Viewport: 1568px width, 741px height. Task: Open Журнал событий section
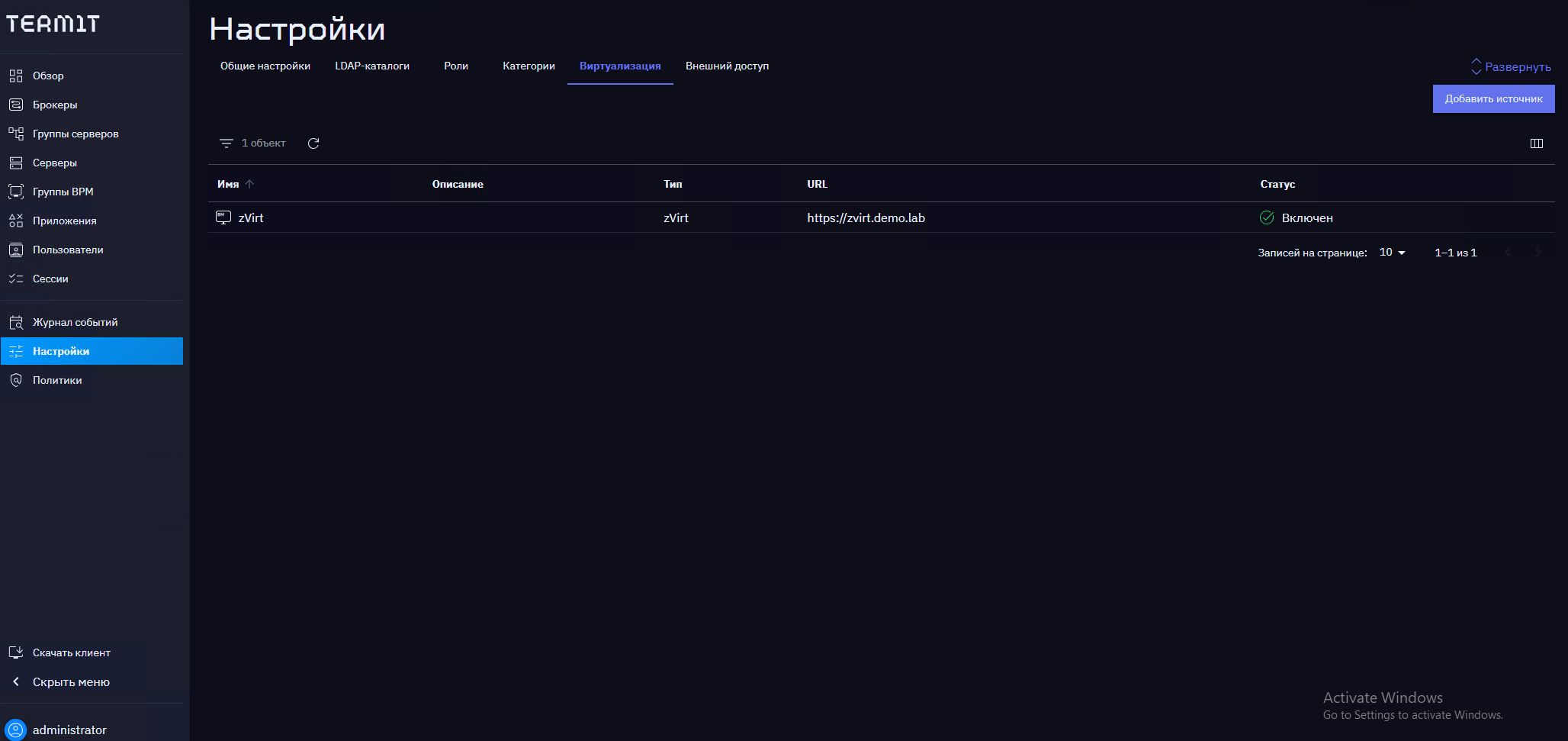(x=75, y=322)
